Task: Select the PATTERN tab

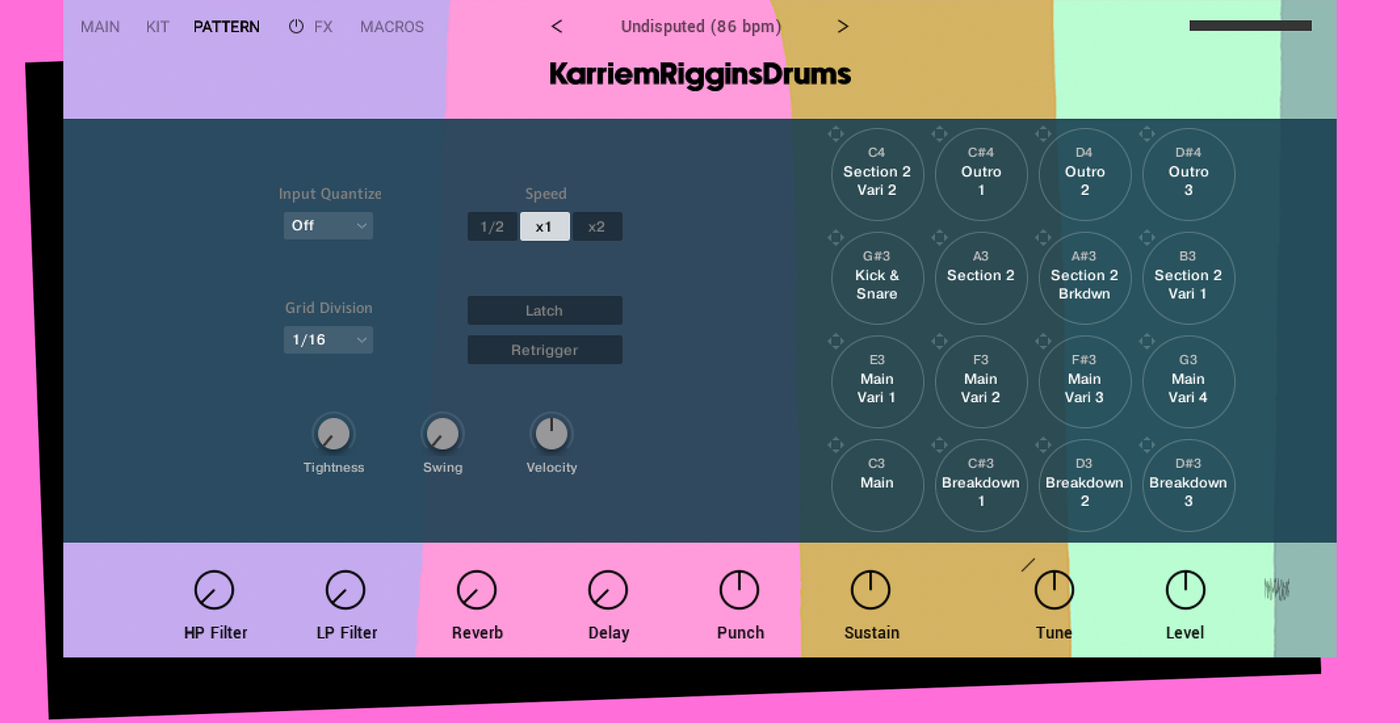Action: (x=227, y=27)
